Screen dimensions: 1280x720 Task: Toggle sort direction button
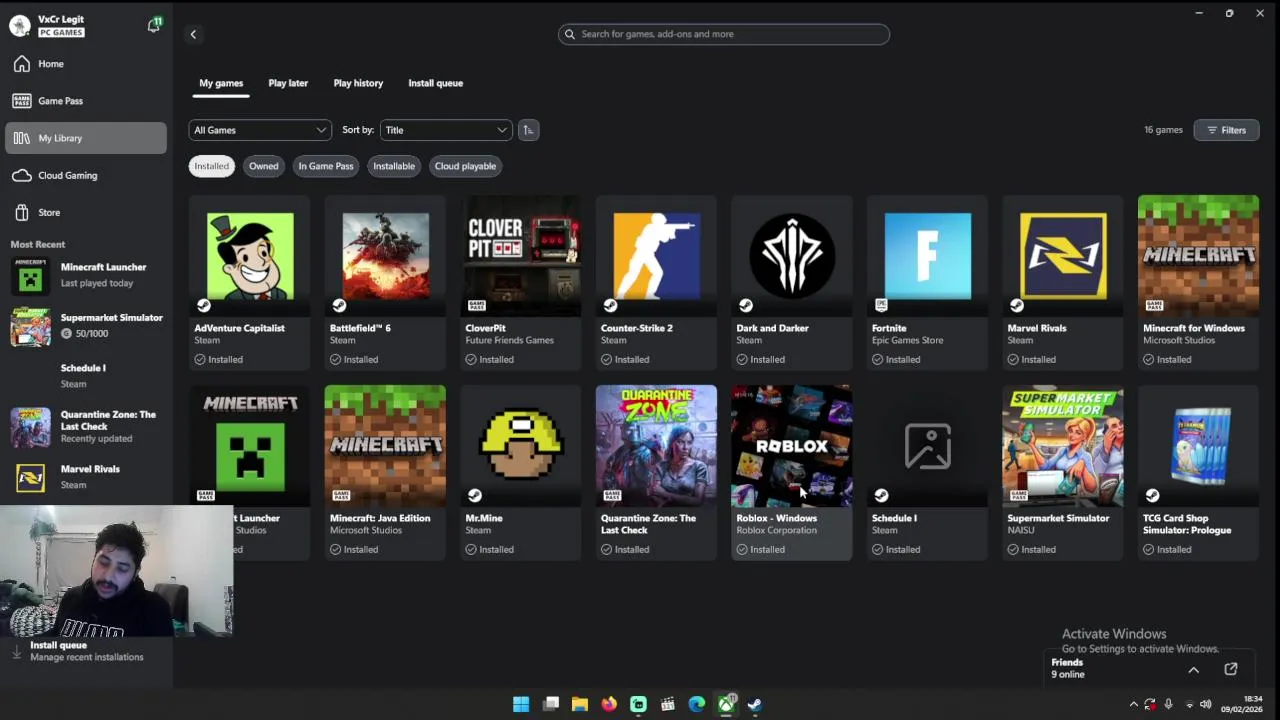coord(528,130)
